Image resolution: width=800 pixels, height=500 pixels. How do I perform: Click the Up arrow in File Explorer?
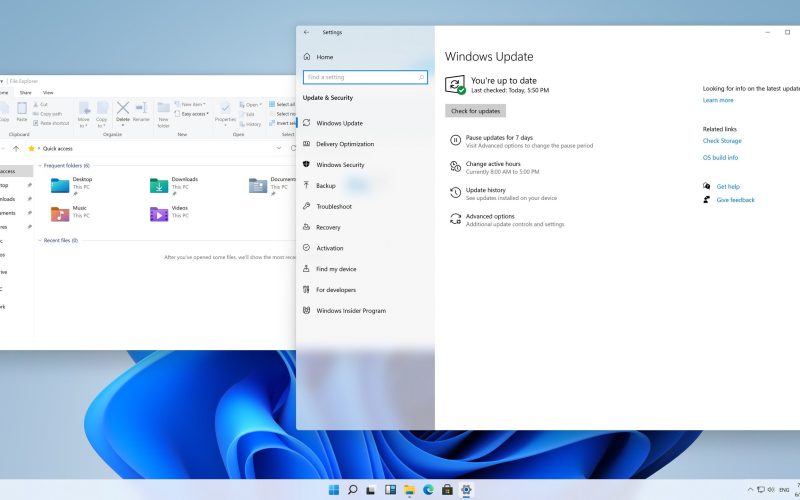16,148
